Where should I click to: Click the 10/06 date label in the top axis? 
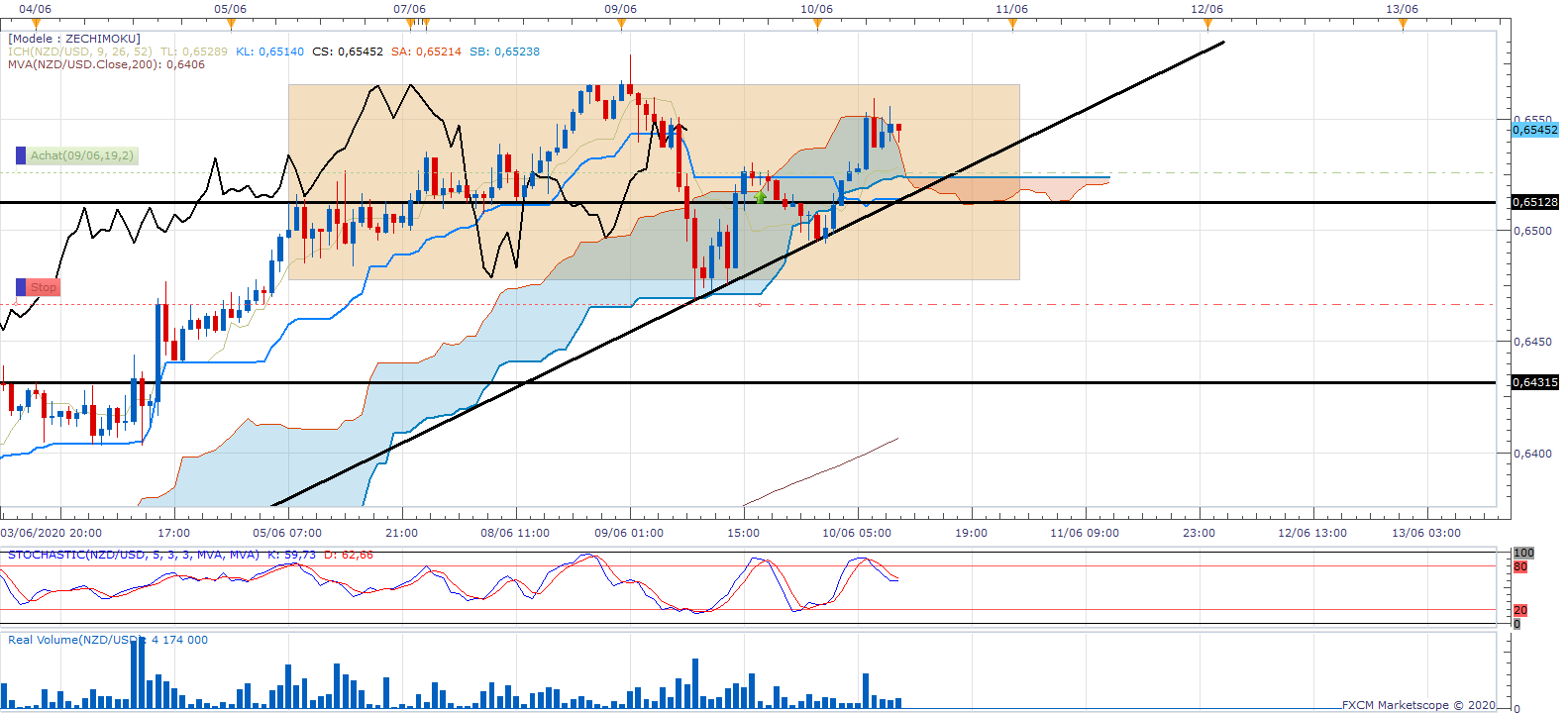pos(817,9)
